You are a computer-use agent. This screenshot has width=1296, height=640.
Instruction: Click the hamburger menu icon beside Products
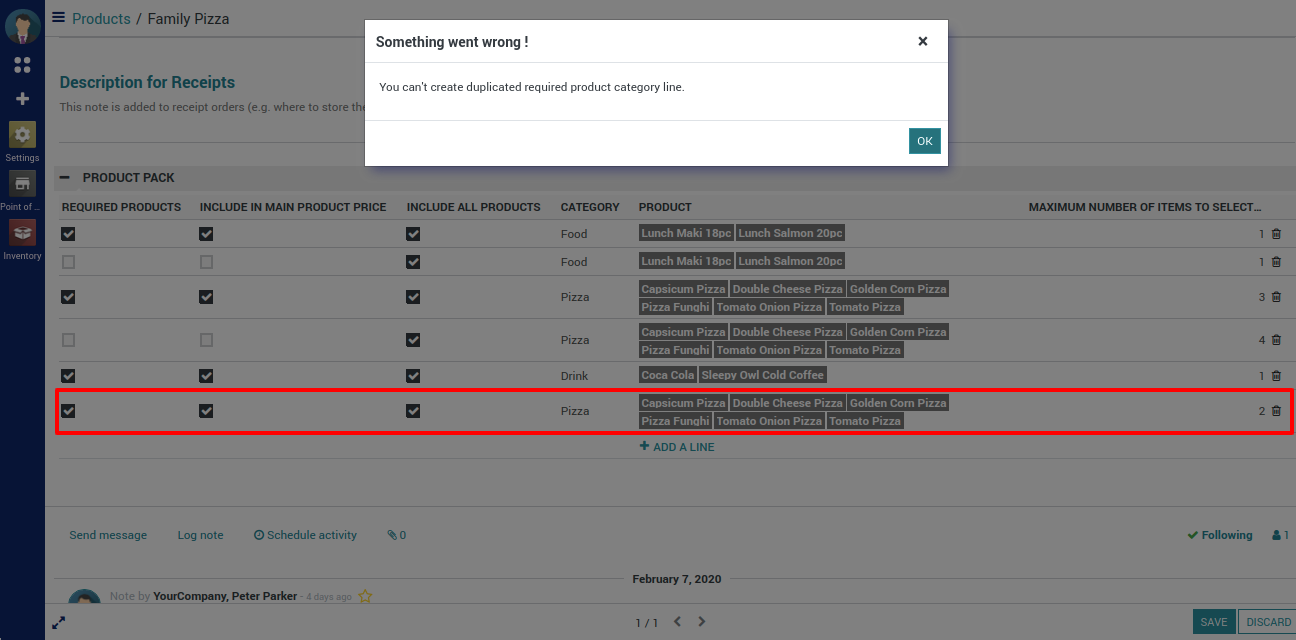[59, 18]
